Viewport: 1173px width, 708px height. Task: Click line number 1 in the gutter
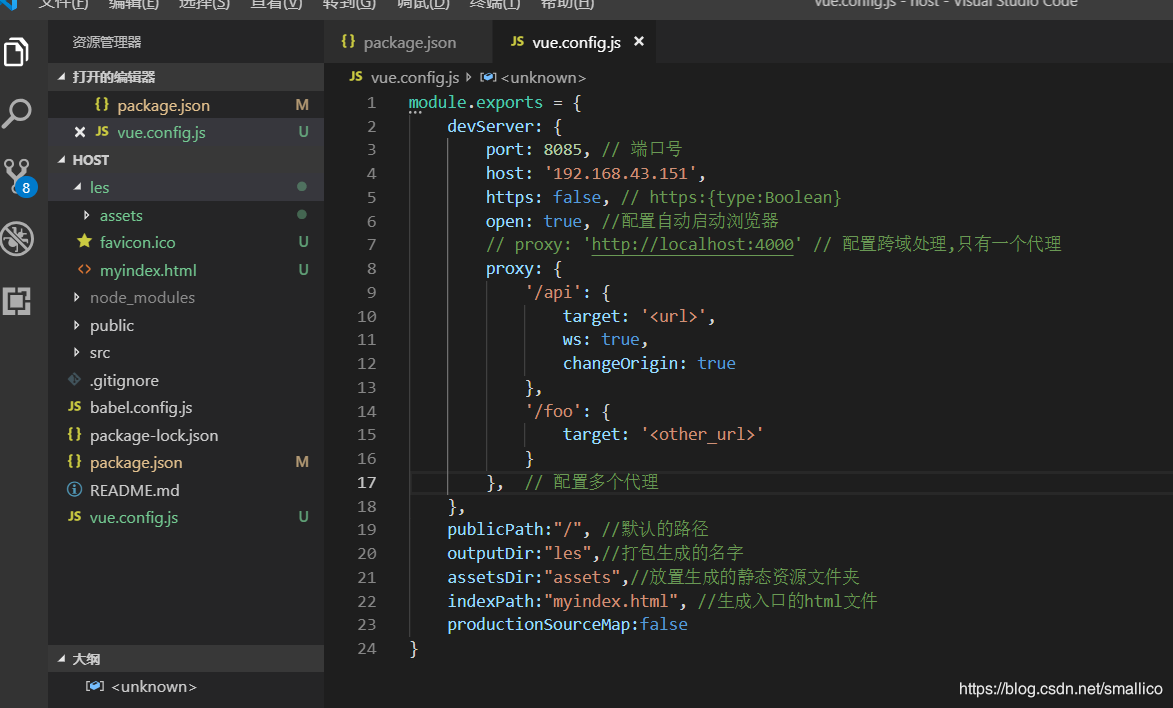click(371, 103)
